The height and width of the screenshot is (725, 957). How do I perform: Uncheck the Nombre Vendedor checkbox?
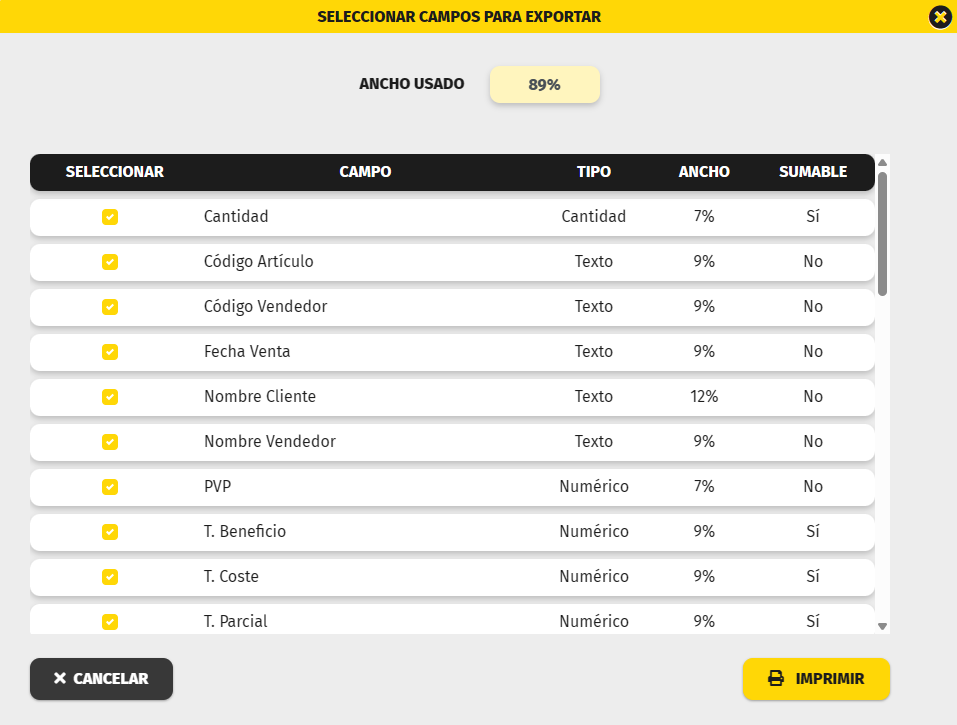110,442
